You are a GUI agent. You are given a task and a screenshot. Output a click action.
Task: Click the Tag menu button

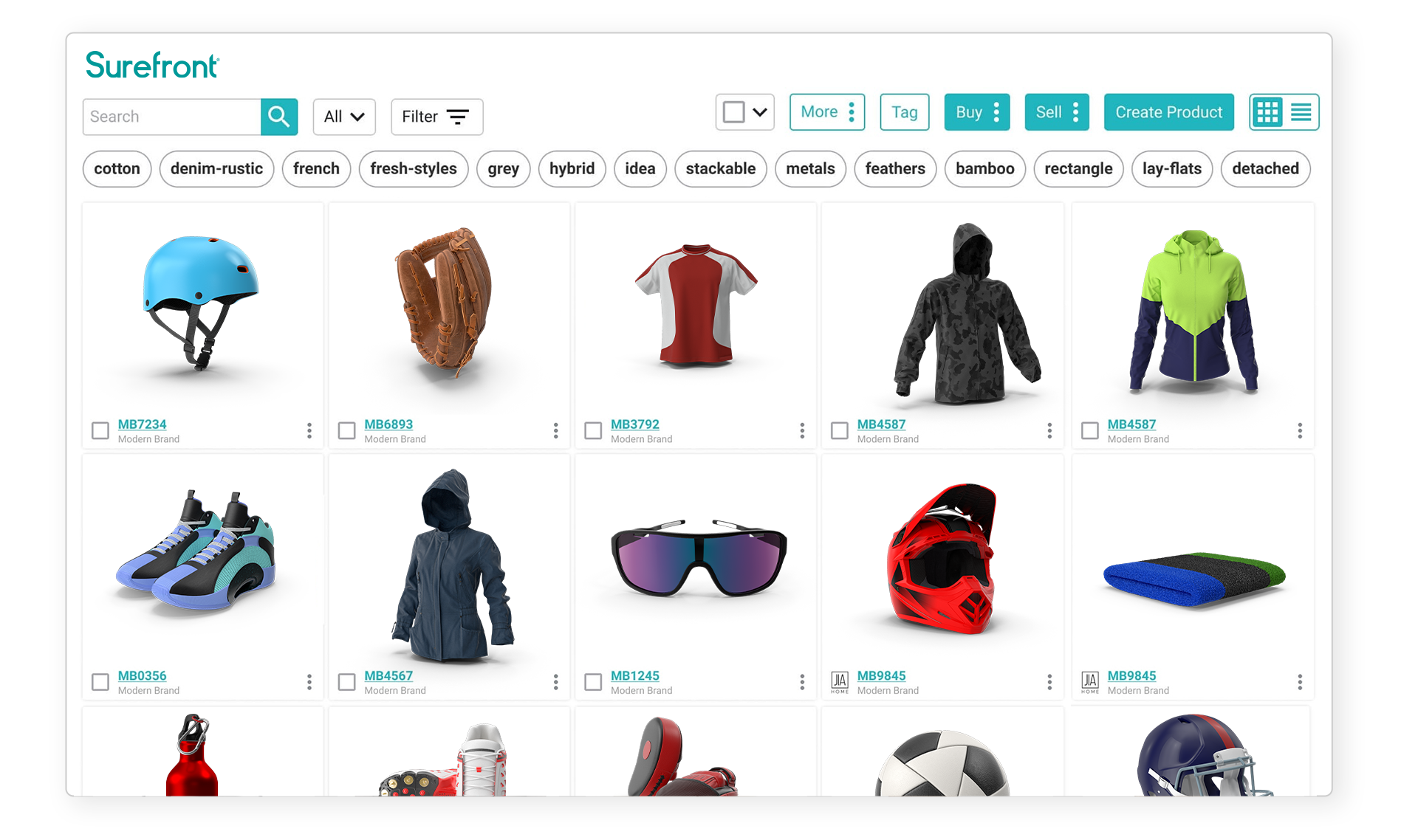905,112
